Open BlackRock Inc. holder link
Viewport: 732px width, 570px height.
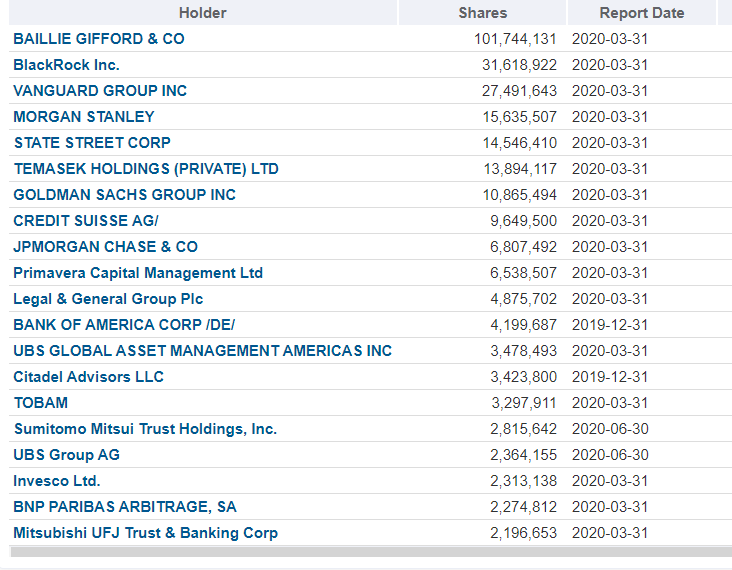tap(66, 65)
